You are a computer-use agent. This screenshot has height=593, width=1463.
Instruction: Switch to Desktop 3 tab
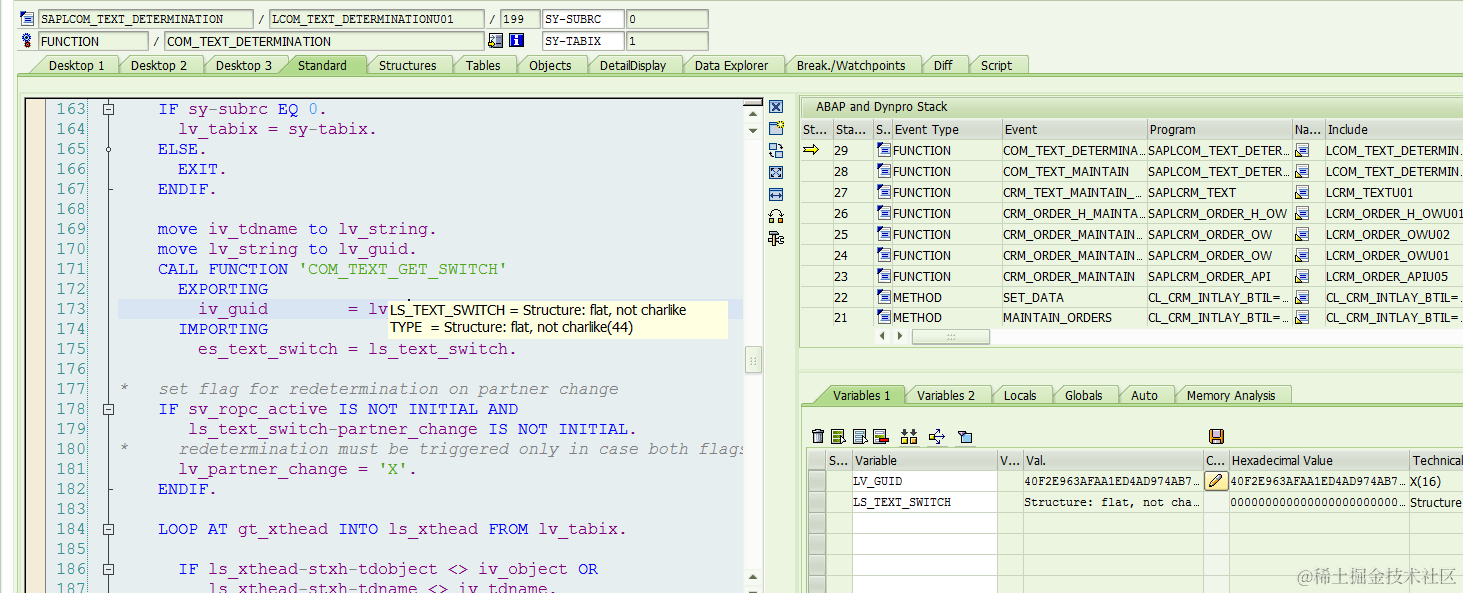pyautogui.click(x=244, y=65)
